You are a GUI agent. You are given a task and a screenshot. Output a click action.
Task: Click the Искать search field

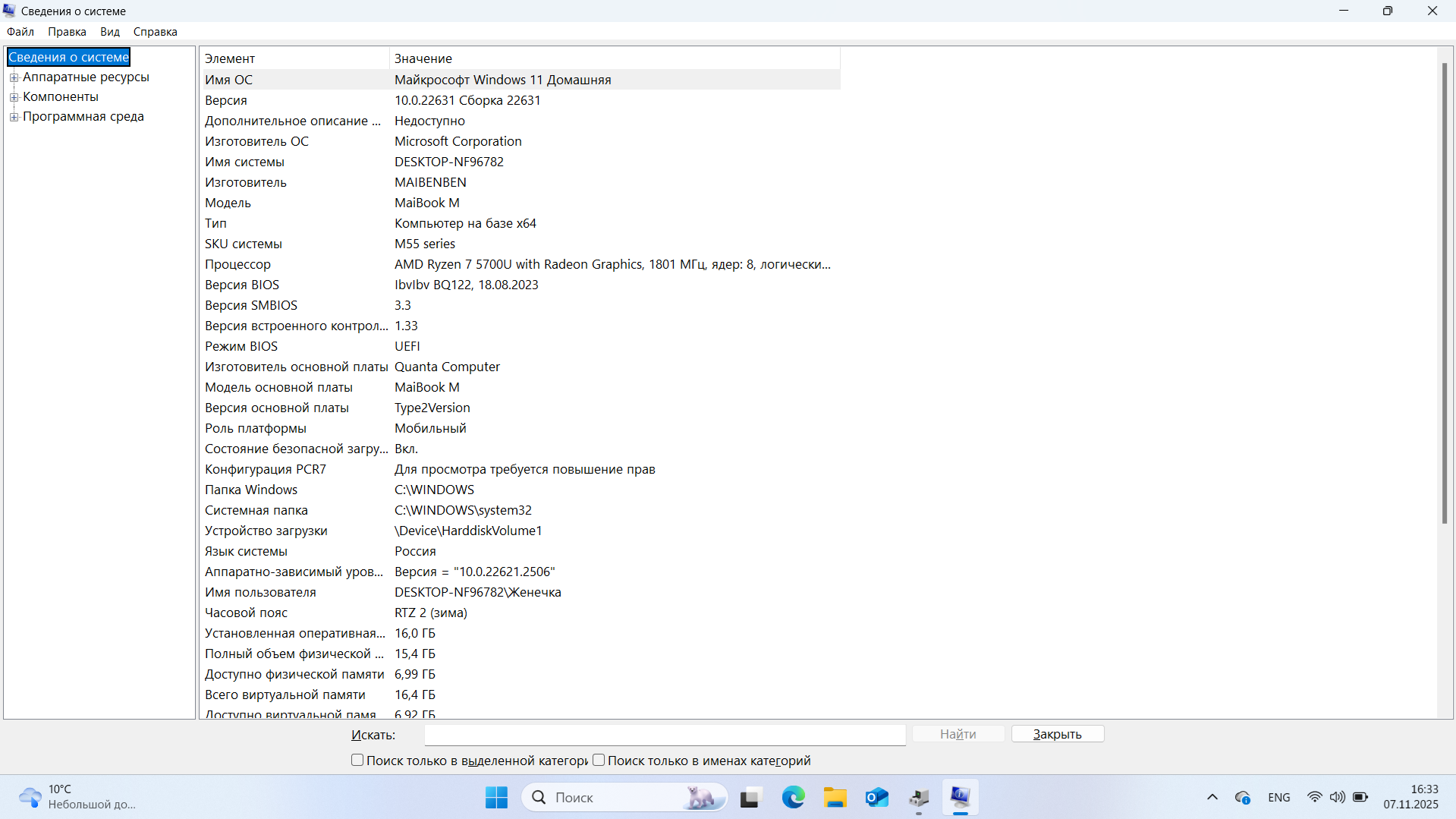pos(665,735)
